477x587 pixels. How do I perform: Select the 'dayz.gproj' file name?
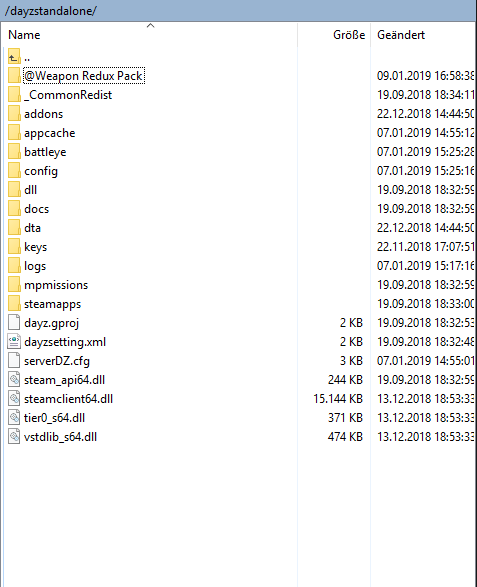click(x=51, y=323)
